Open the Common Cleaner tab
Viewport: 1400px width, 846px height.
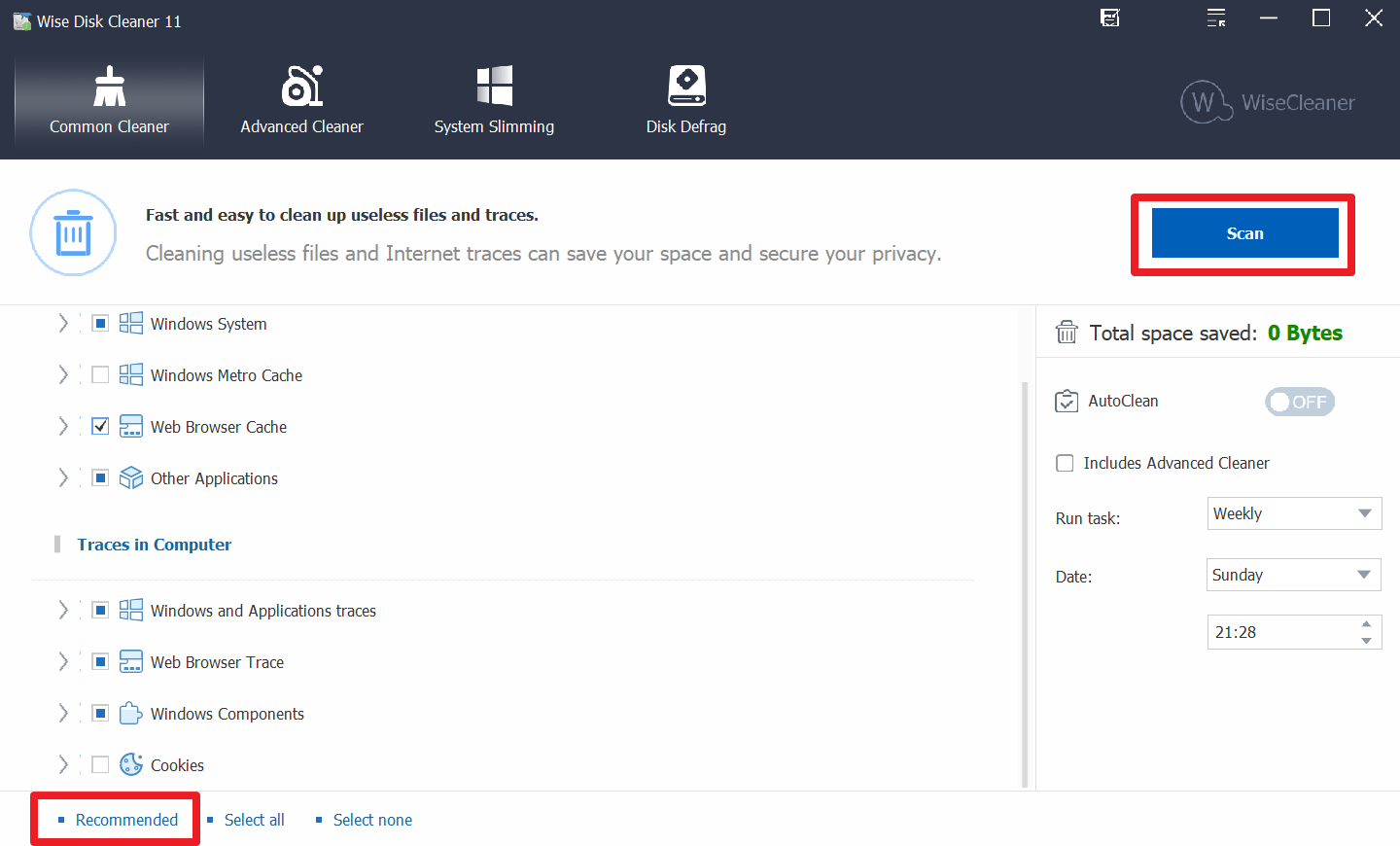click(x=109, y=101)
